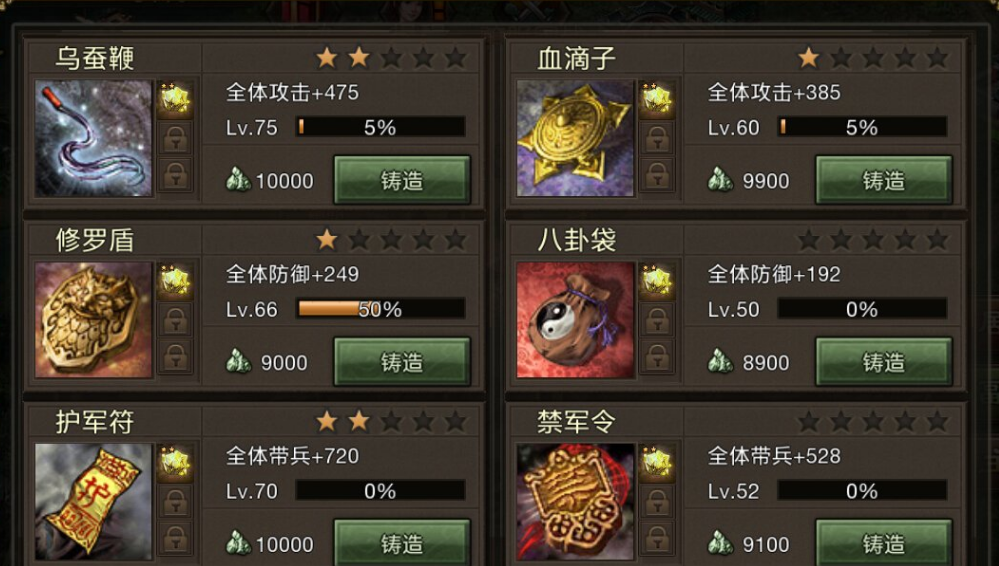Click the second star of 乌蚕鞭 rating

tap(359, 57)
